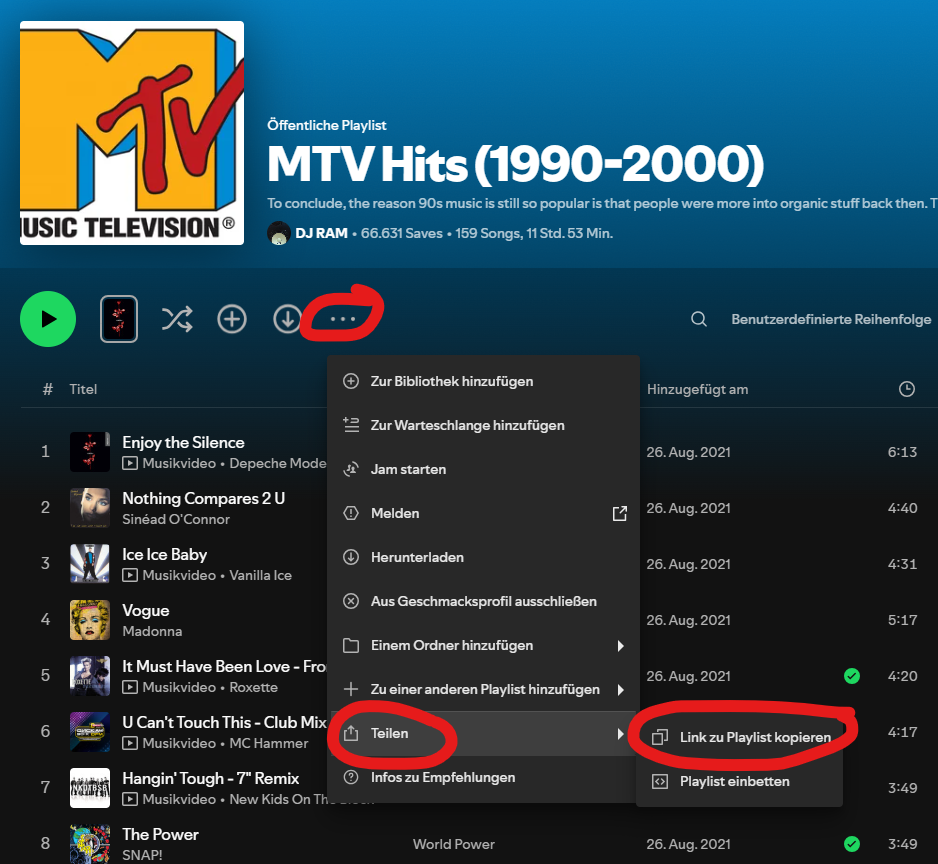Click Herunterladen in the context menu
The image size is (938, 864).
coord(483,557)
